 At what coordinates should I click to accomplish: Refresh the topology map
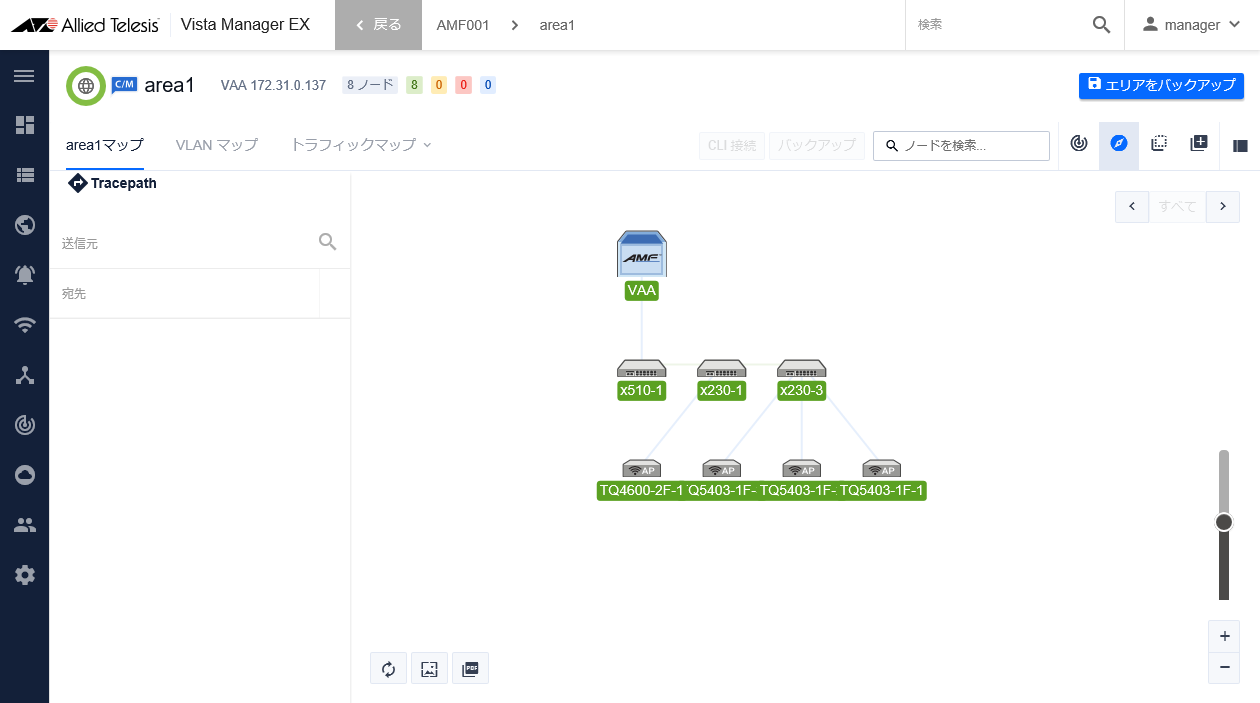[389, 669]
